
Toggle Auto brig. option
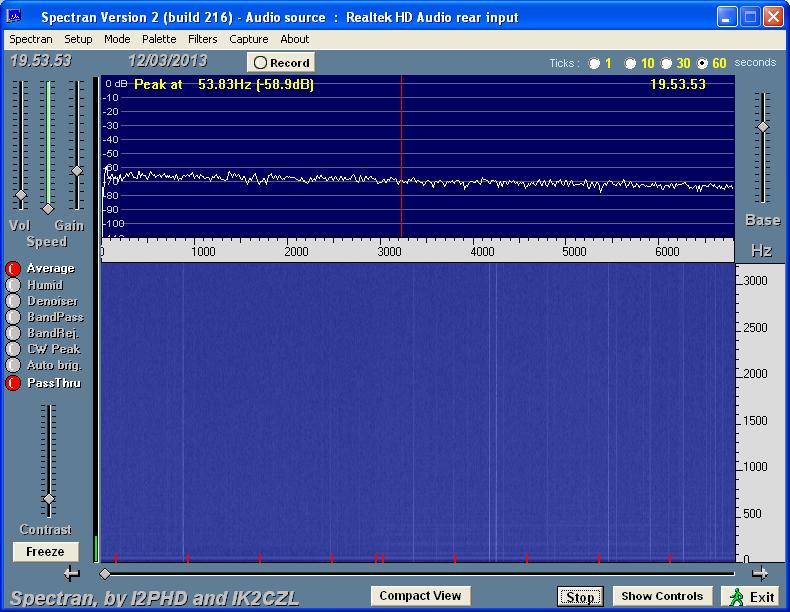pos(13,365)
